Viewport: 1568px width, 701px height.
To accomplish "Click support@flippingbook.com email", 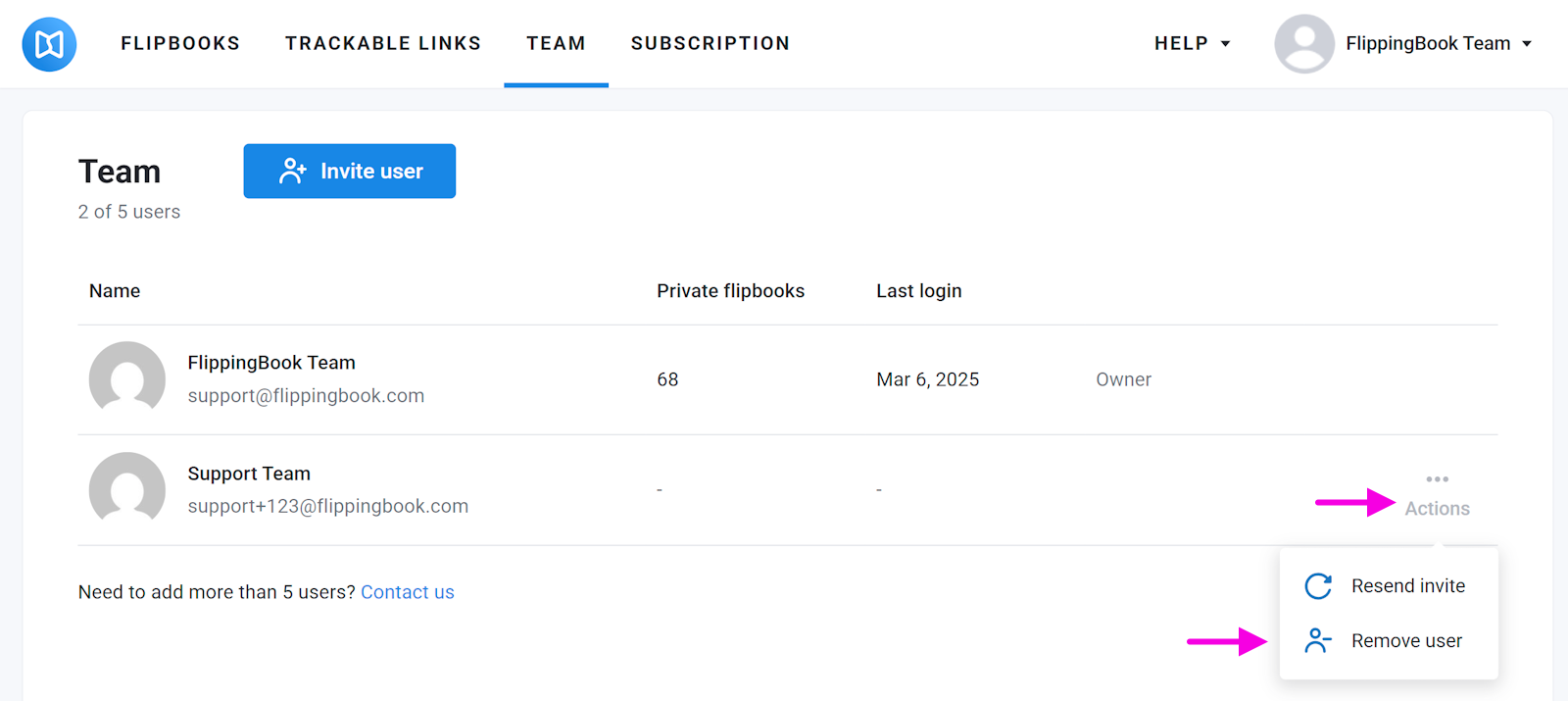I will [x=306, y=396].
